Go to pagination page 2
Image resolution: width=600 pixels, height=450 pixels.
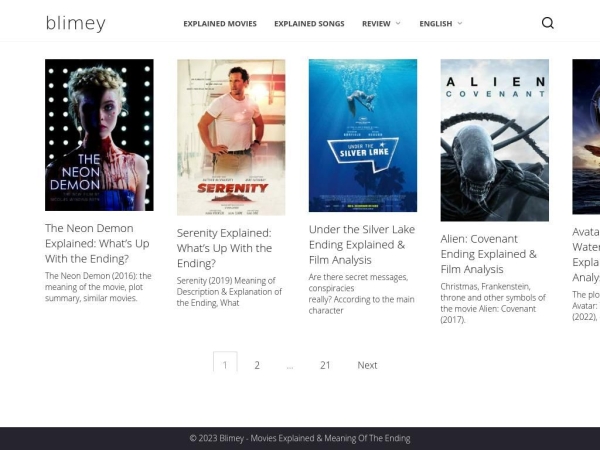[x=257, y=365]
